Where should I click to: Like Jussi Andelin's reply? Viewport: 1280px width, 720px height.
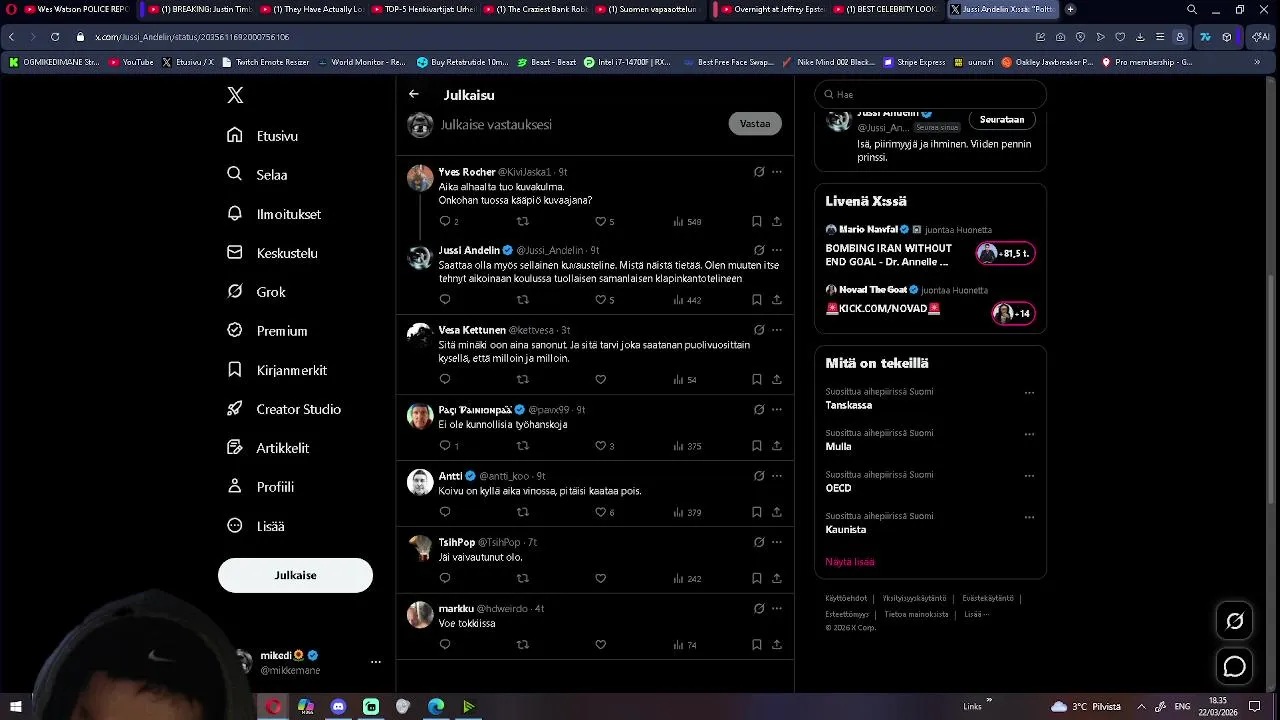pyautogui.click(x=600, y=299)
